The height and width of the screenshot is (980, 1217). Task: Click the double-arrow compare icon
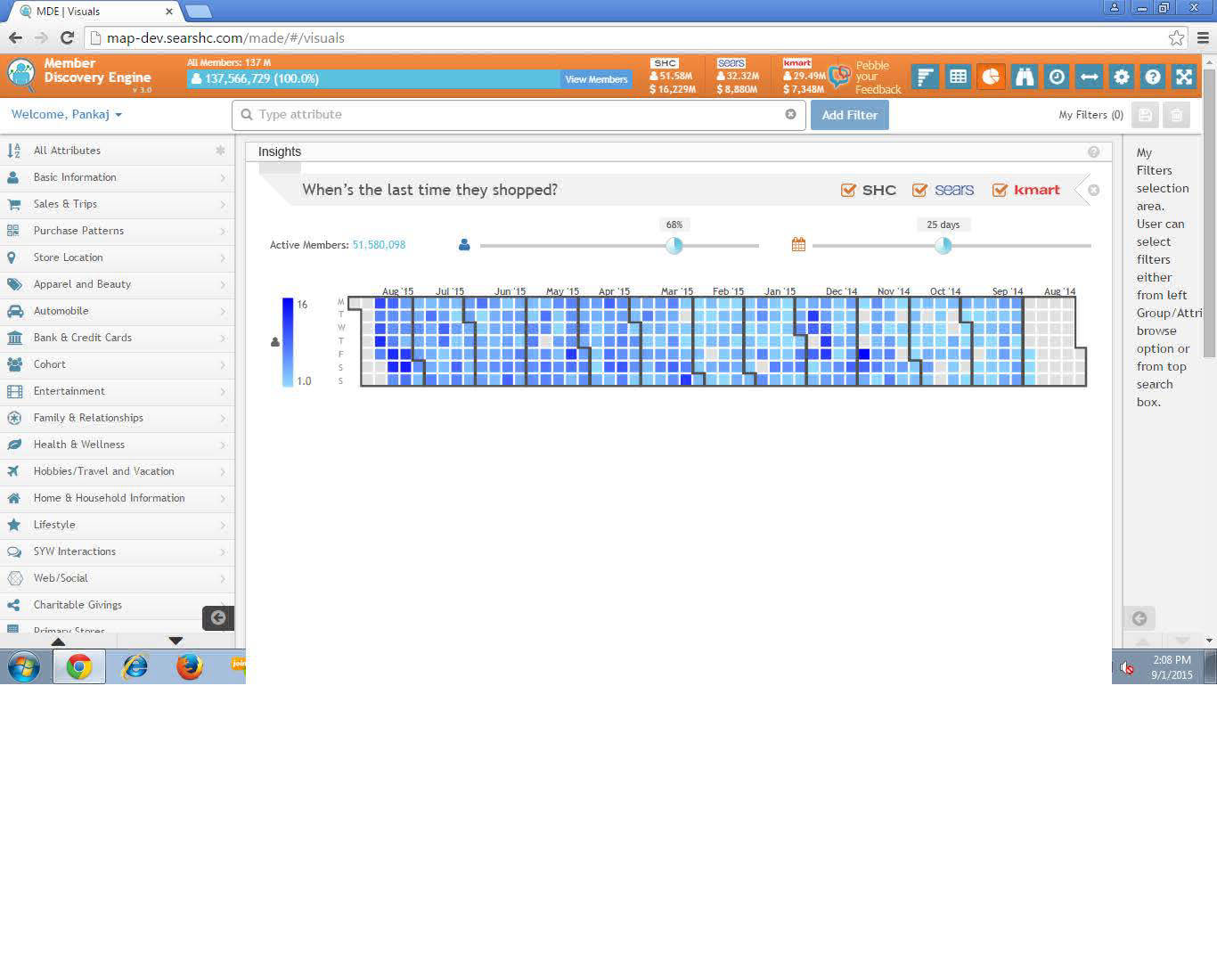[1089, 78]
